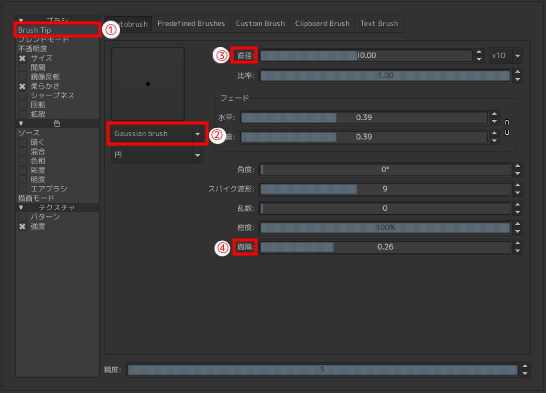The height and width of the screenshot is (393, 546).
Task: Open the Gaussian brush dropdown
Action: coord(157,134)
